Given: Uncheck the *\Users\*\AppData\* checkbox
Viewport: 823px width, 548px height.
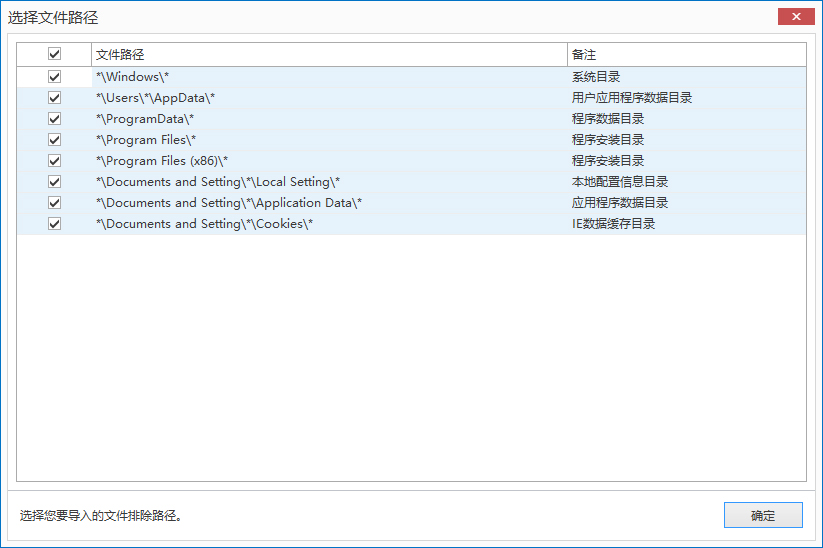Looking at the screenshot, I should click(x=54, y=98).
